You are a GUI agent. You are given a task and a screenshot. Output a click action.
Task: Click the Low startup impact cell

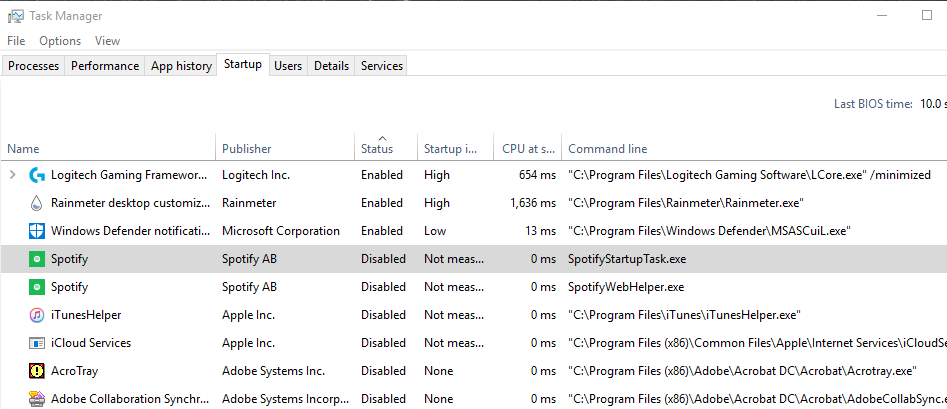click(435, 231)
